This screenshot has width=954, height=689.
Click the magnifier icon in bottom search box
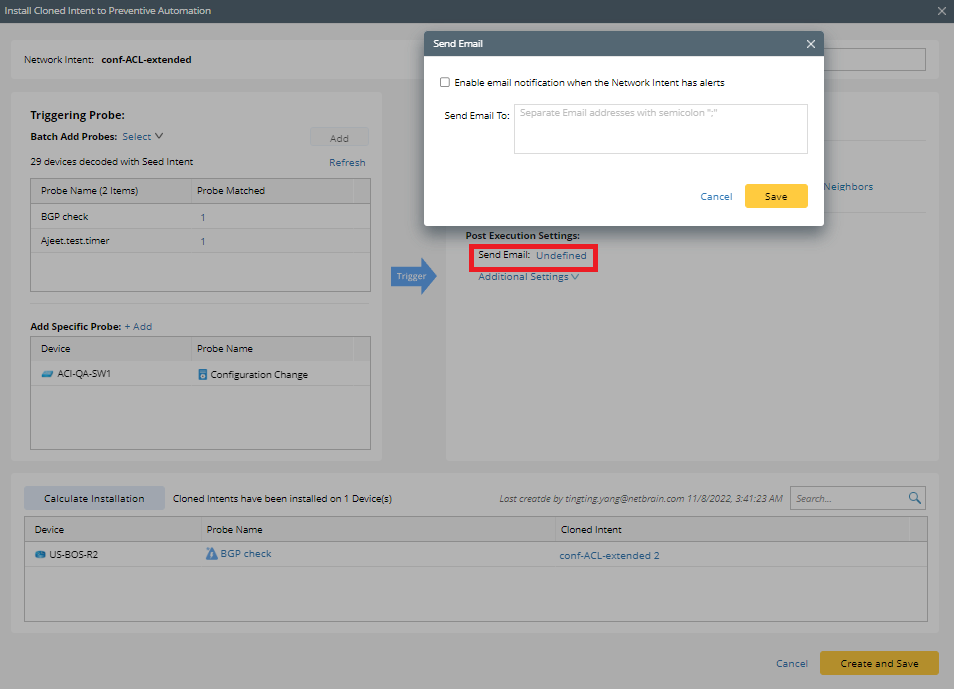(914, 497)
